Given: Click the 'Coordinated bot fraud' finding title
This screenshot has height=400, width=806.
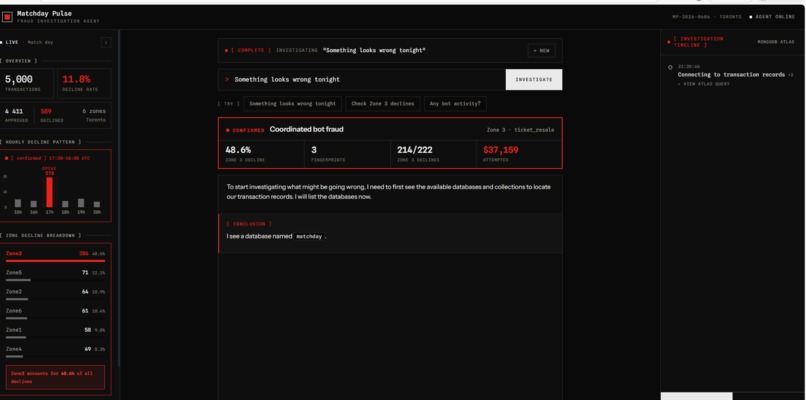Looking at the screenshot, I should [x=306, y=130].
